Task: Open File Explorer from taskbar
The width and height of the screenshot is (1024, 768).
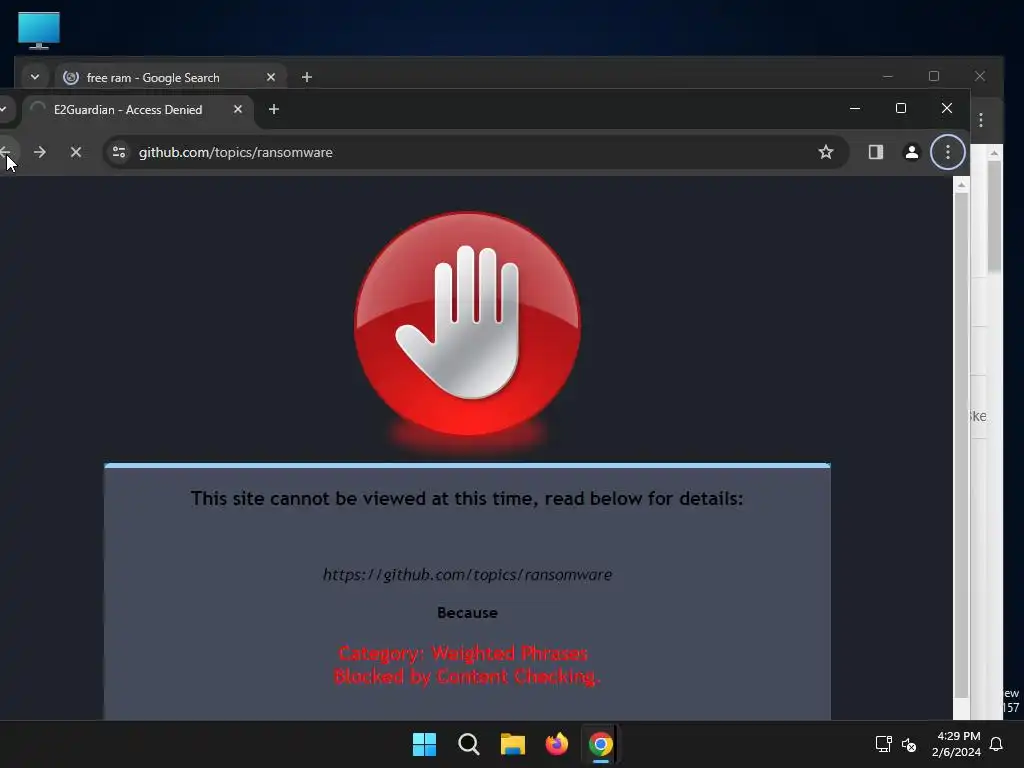Action: (513, 744)
